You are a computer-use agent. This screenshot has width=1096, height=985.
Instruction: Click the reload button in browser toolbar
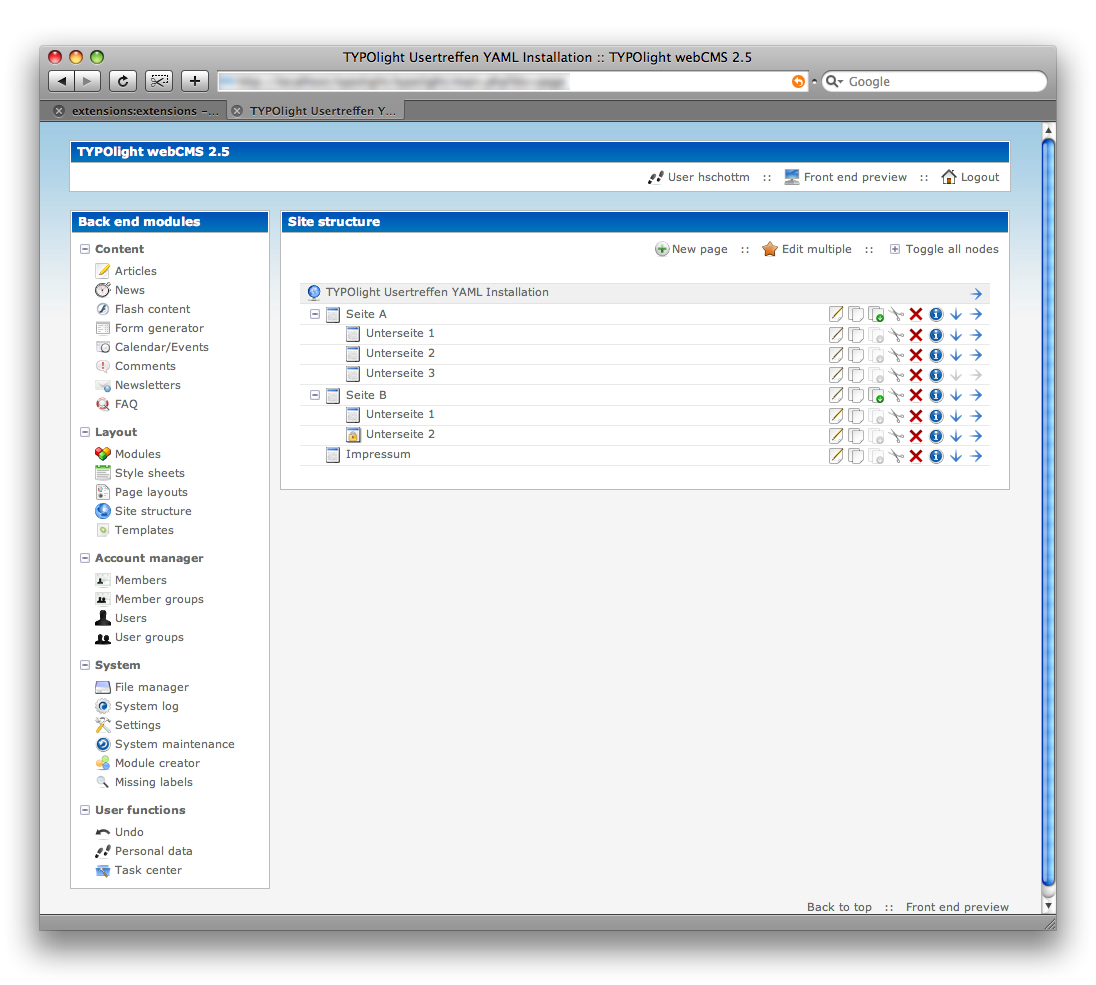tap(122, 82)
